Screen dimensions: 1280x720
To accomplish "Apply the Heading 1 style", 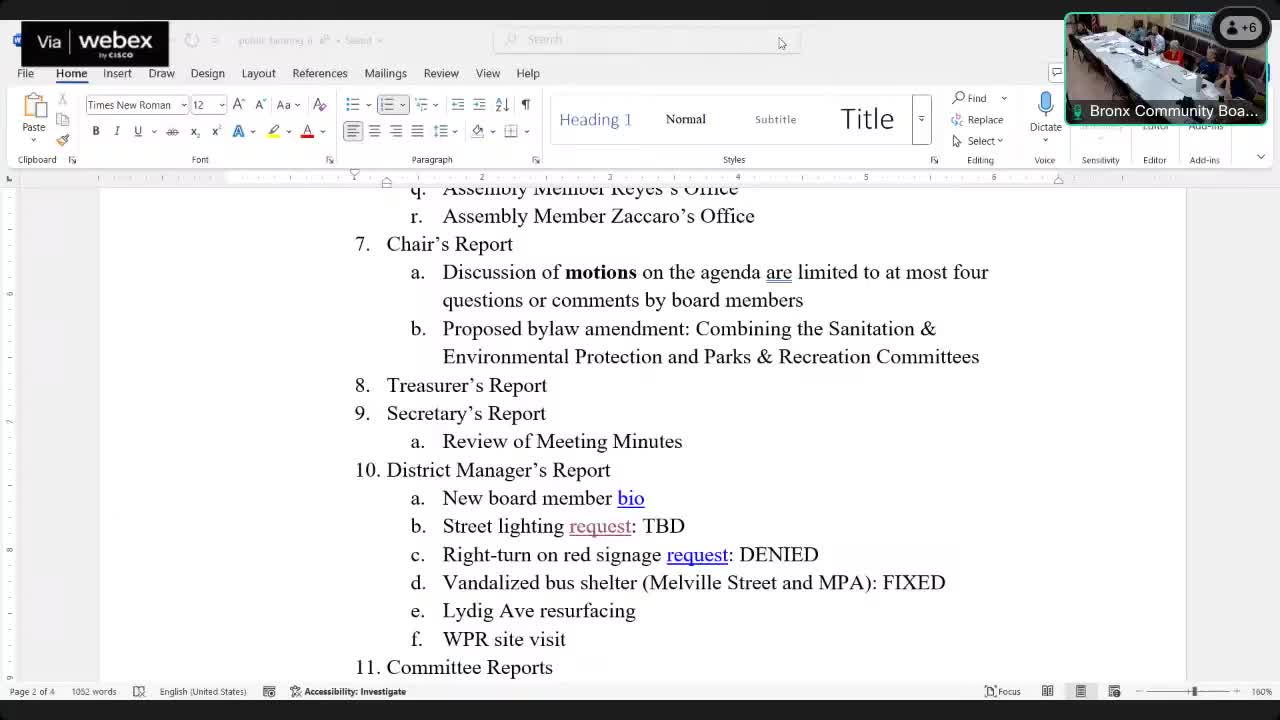I will coord(596,119).
